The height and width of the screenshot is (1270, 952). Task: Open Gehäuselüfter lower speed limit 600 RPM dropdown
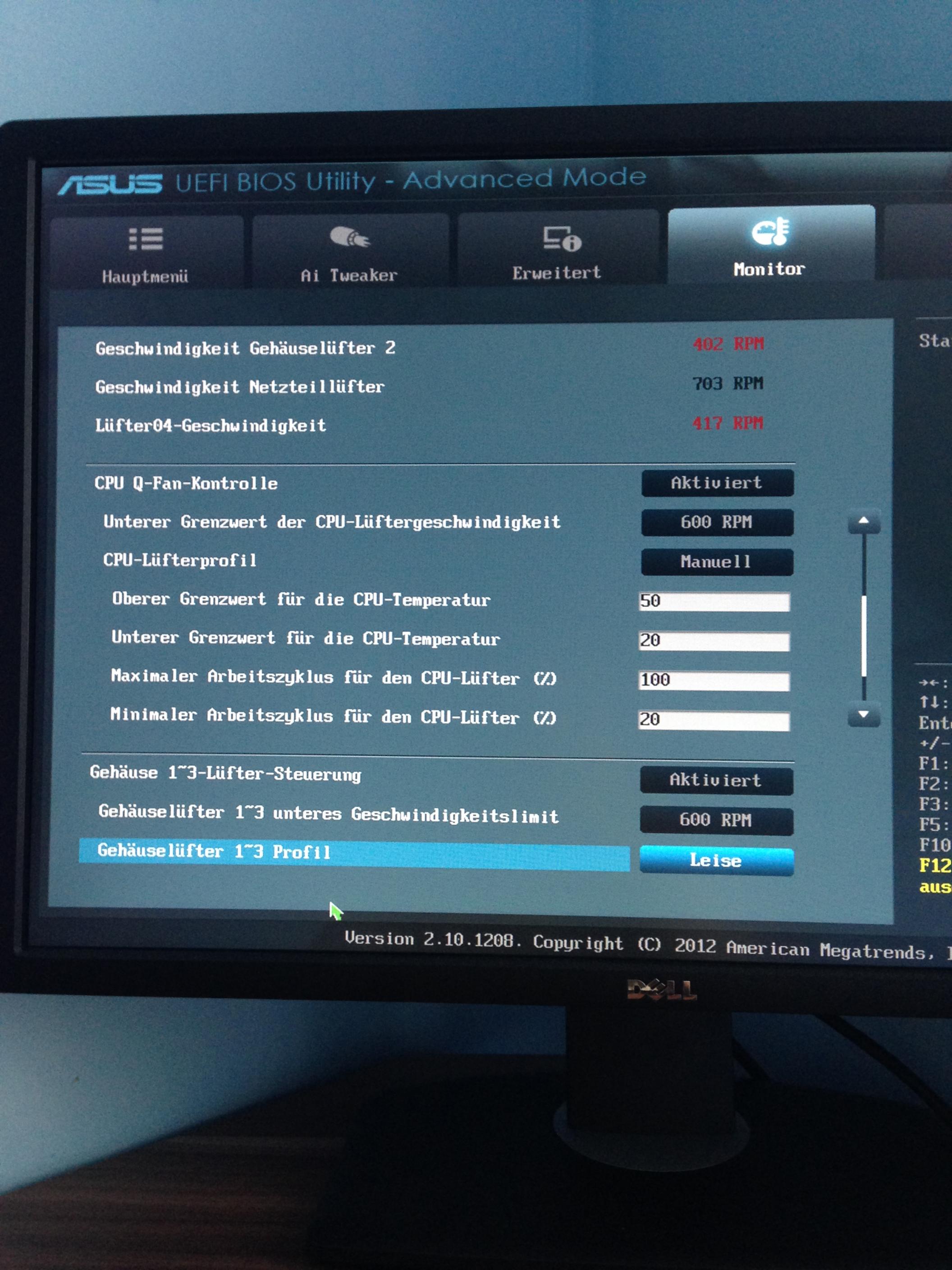click(716, 820)
